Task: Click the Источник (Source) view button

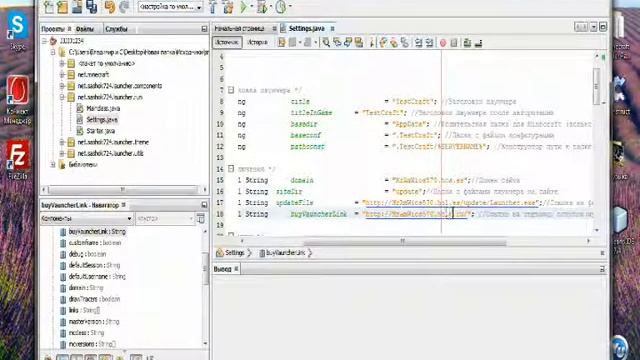Action: pyautogui.click(x=227, y=42)
